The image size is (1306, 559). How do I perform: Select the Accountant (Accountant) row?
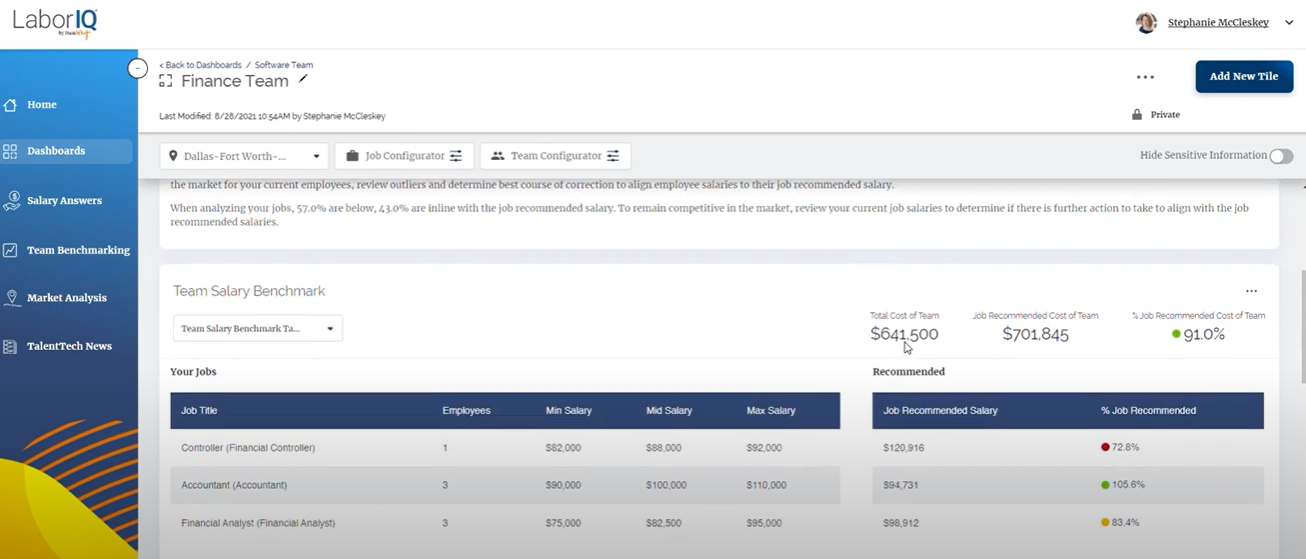[505, 485]
